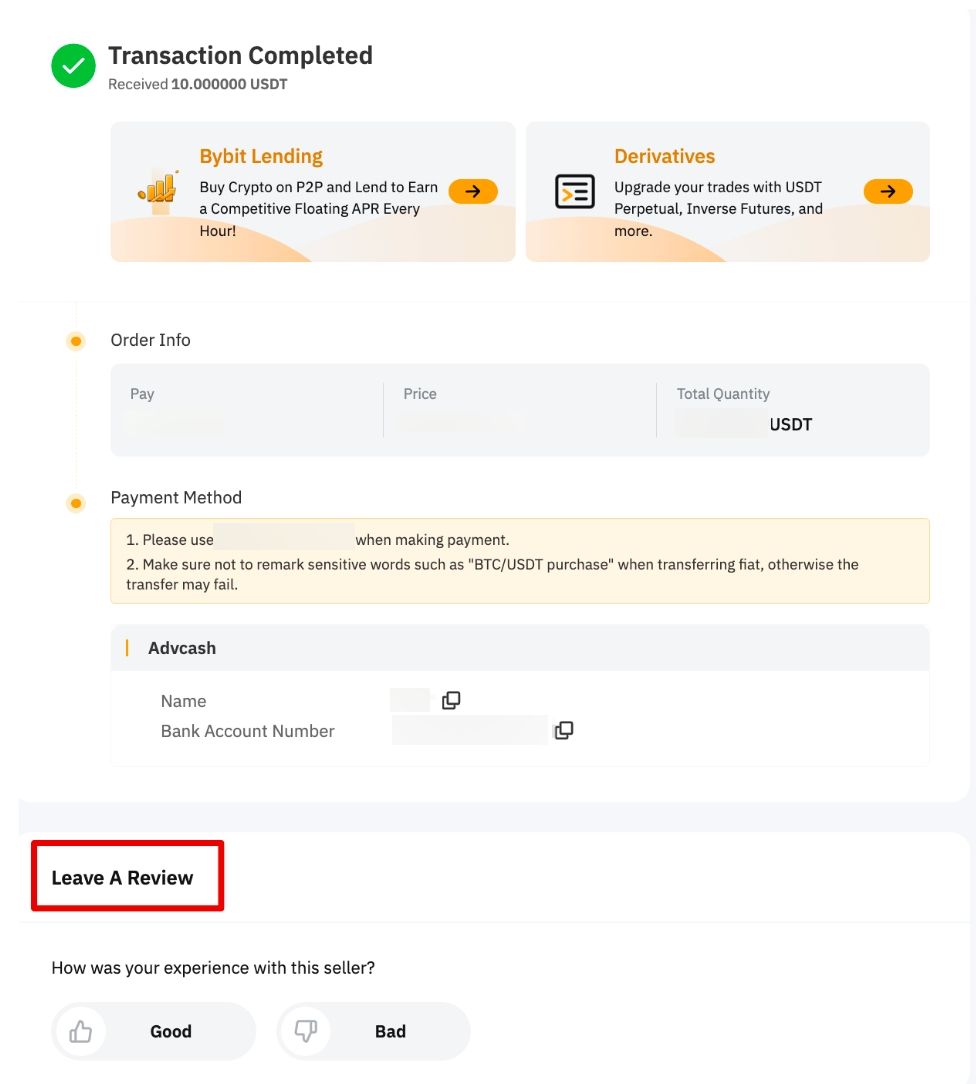Select the Payment Method step marker
This screenshot has width=976, height=1084.
75,502
